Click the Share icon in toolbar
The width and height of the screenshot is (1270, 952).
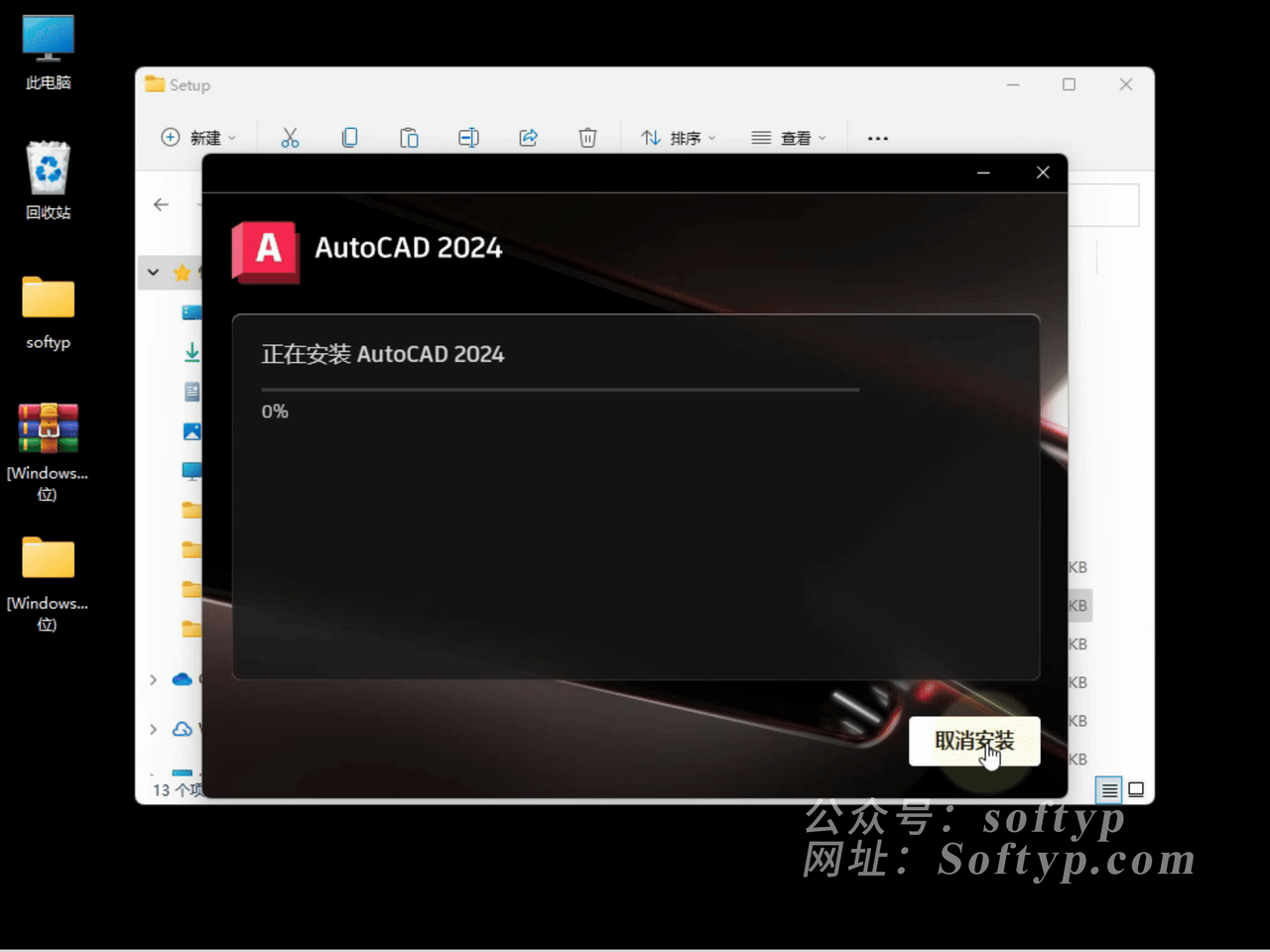(528, 138)
